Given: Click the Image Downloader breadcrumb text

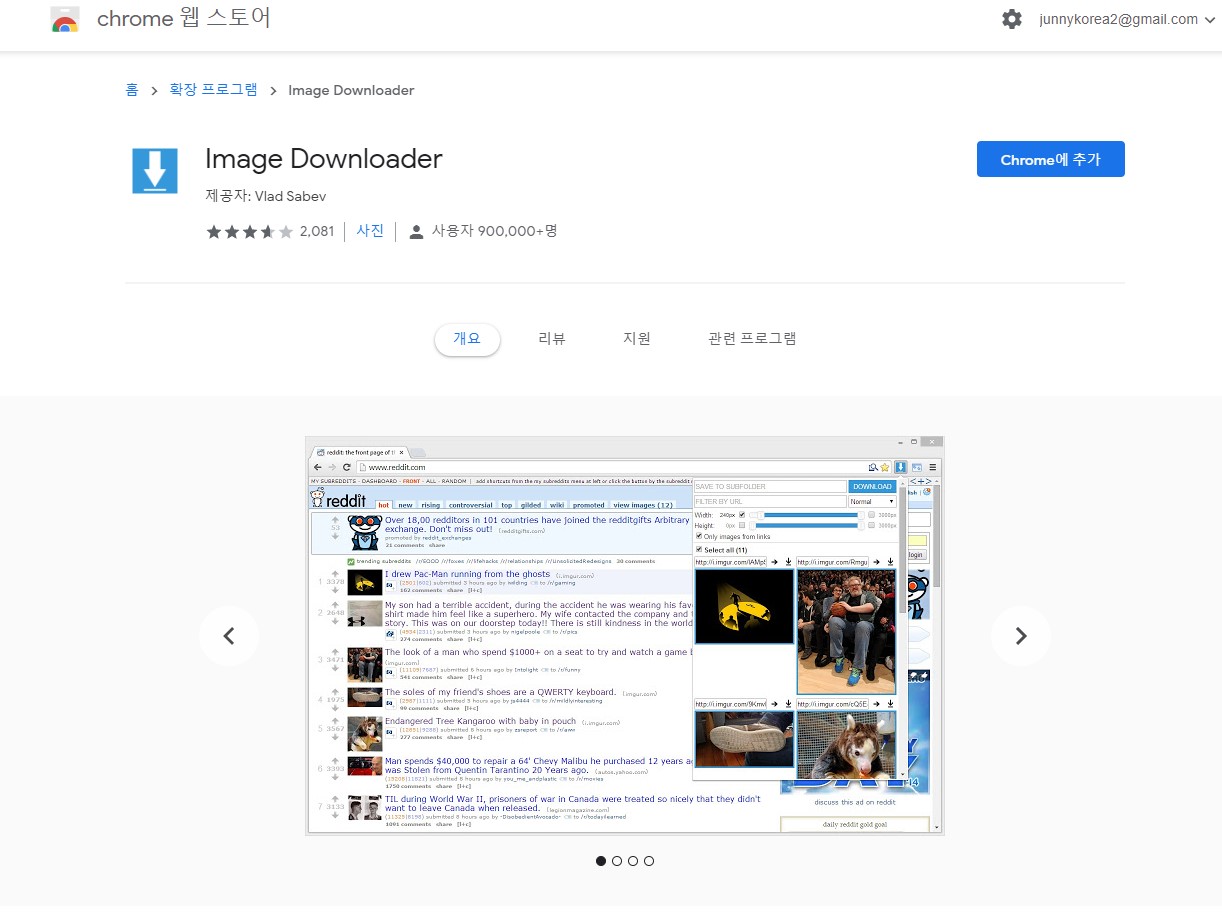Looking at the screenshot, I should (x=351, y=90).
